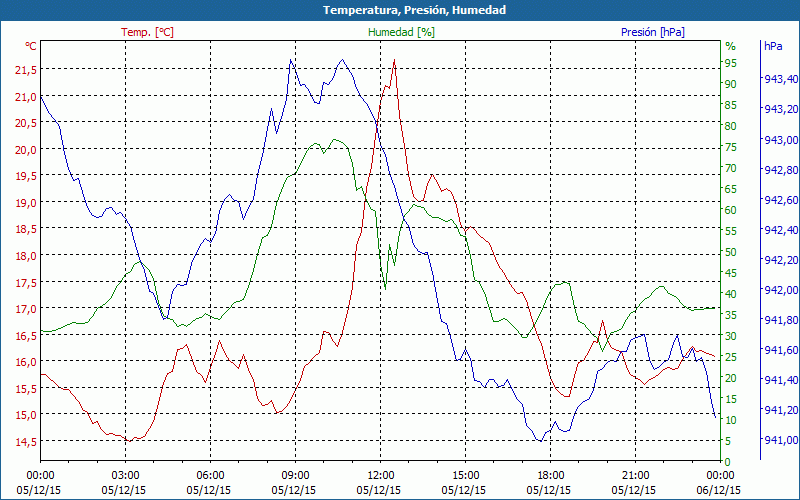The image size is (800, 500).
Task: Click temperature axis value '14,5'
Action: (26, 441)
